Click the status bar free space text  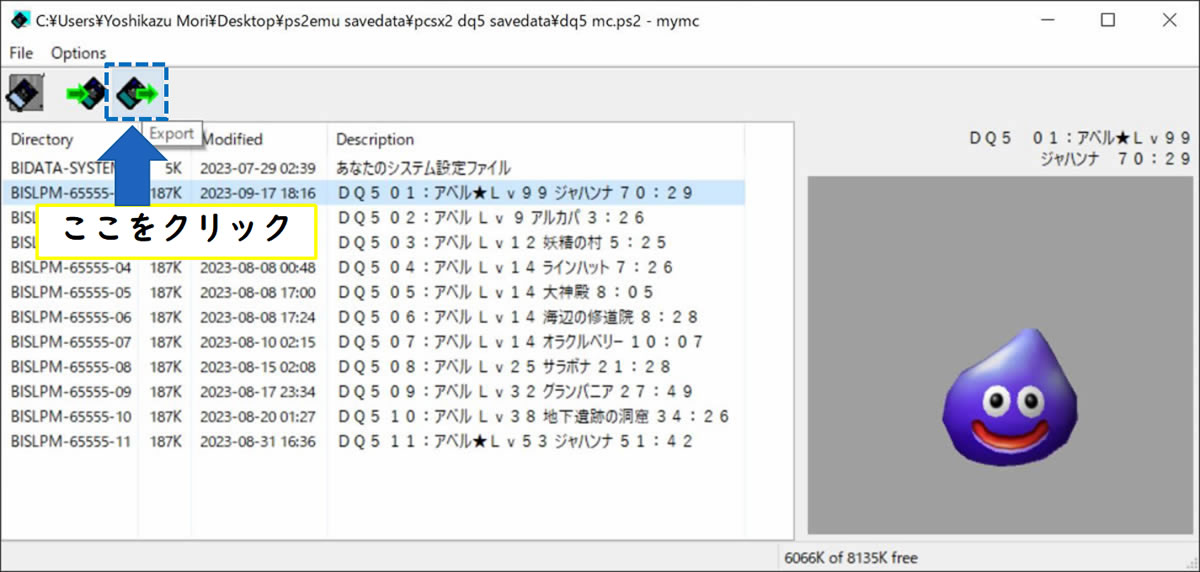point(850,557)
